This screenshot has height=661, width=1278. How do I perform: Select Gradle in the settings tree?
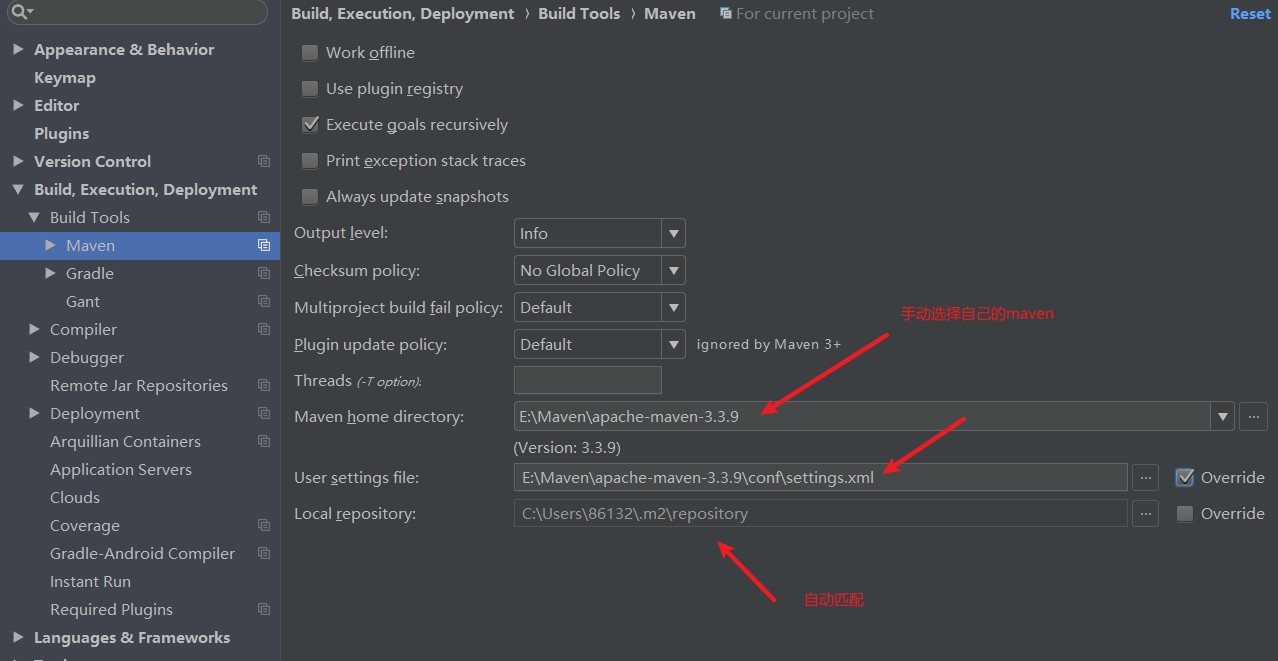pos(90,273)
